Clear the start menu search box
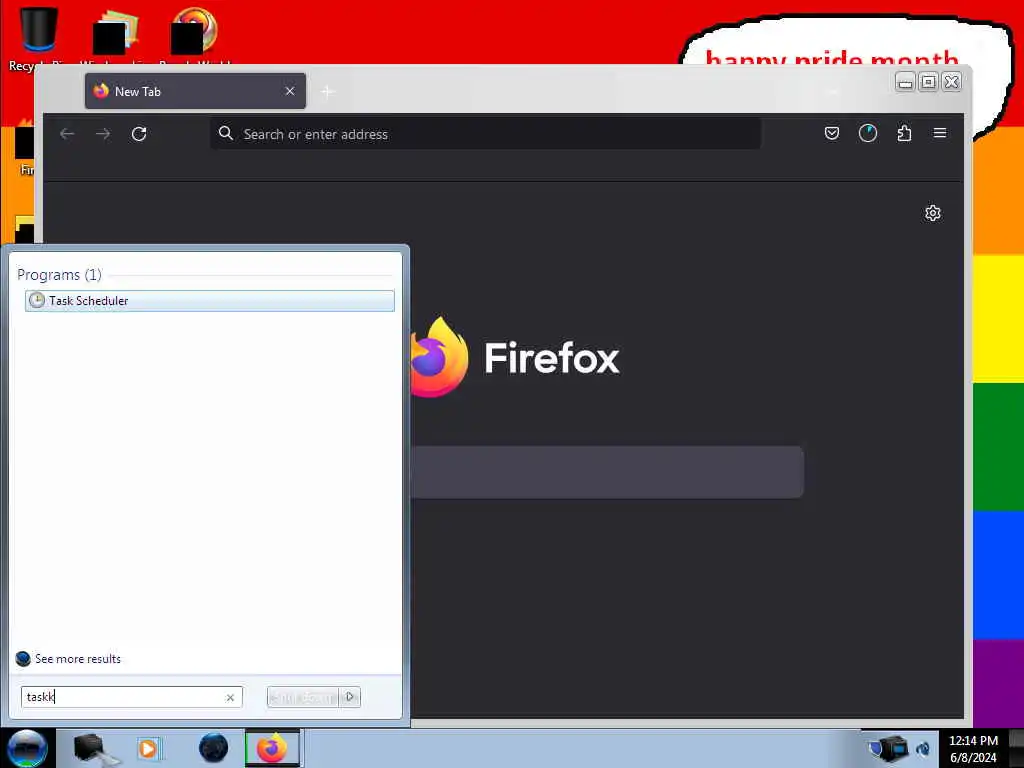This screenshot has width=1024, height=768. 230,697
